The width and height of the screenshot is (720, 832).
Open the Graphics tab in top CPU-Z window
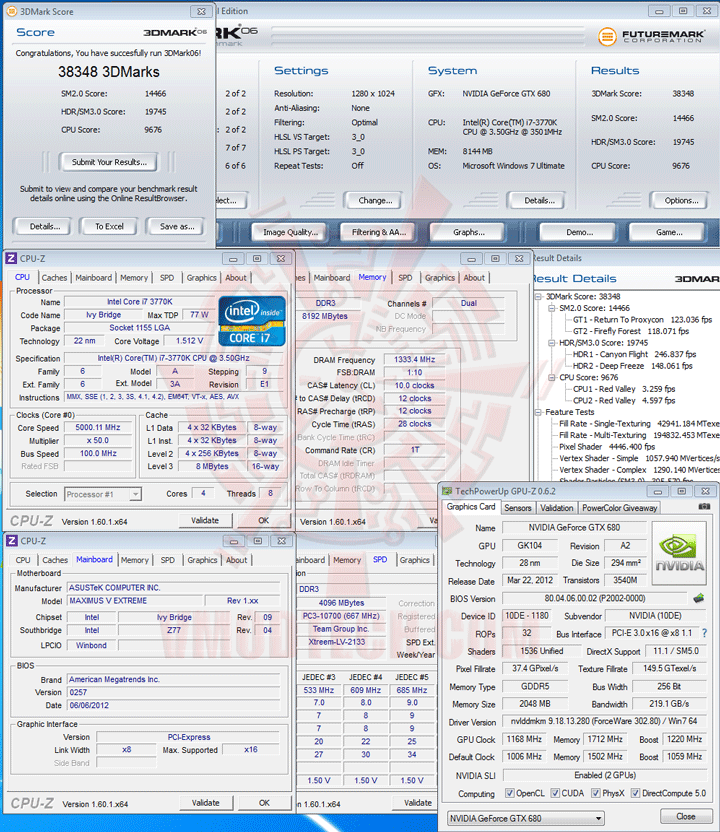tap(202, 278)
